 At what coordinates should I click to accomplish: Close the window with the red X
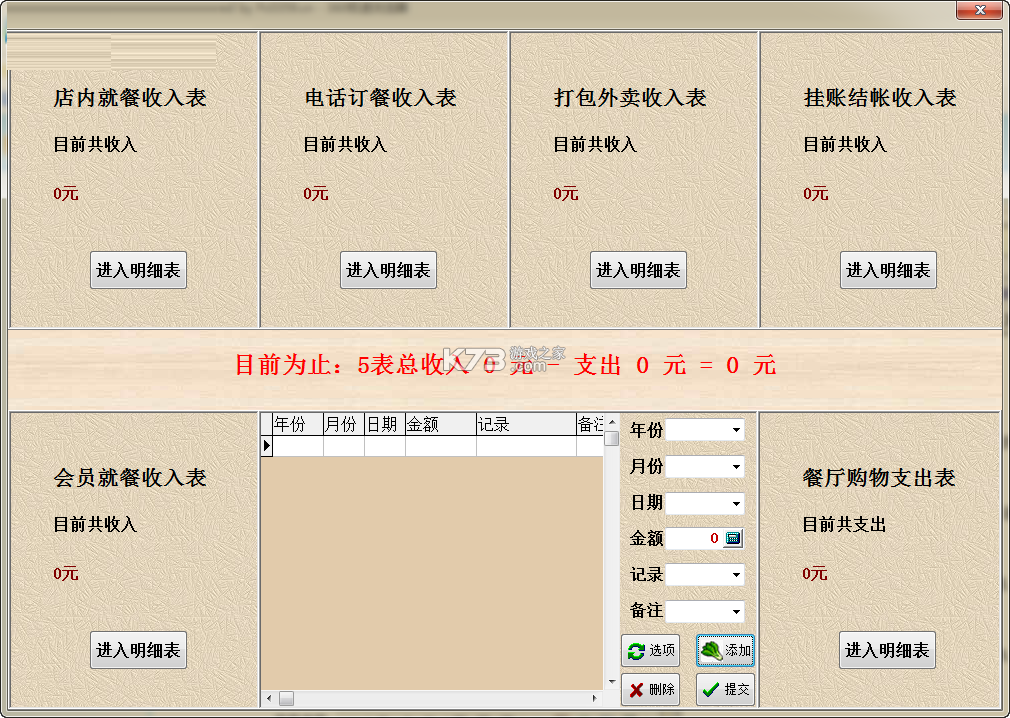point(979,10)
